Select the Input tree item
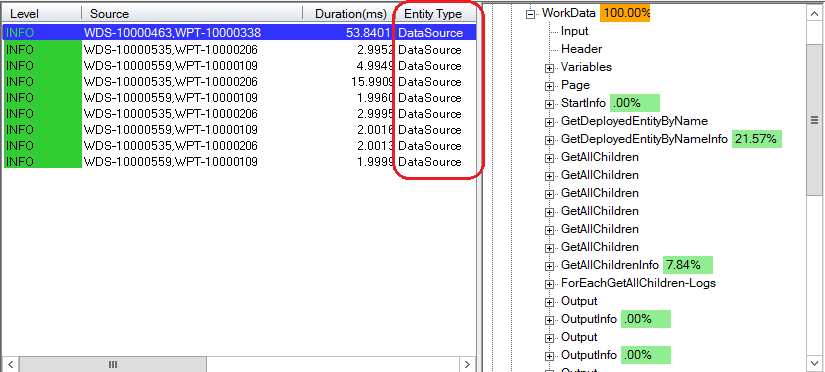The height and width of the screenshot is (372, 825). point(575,31)
